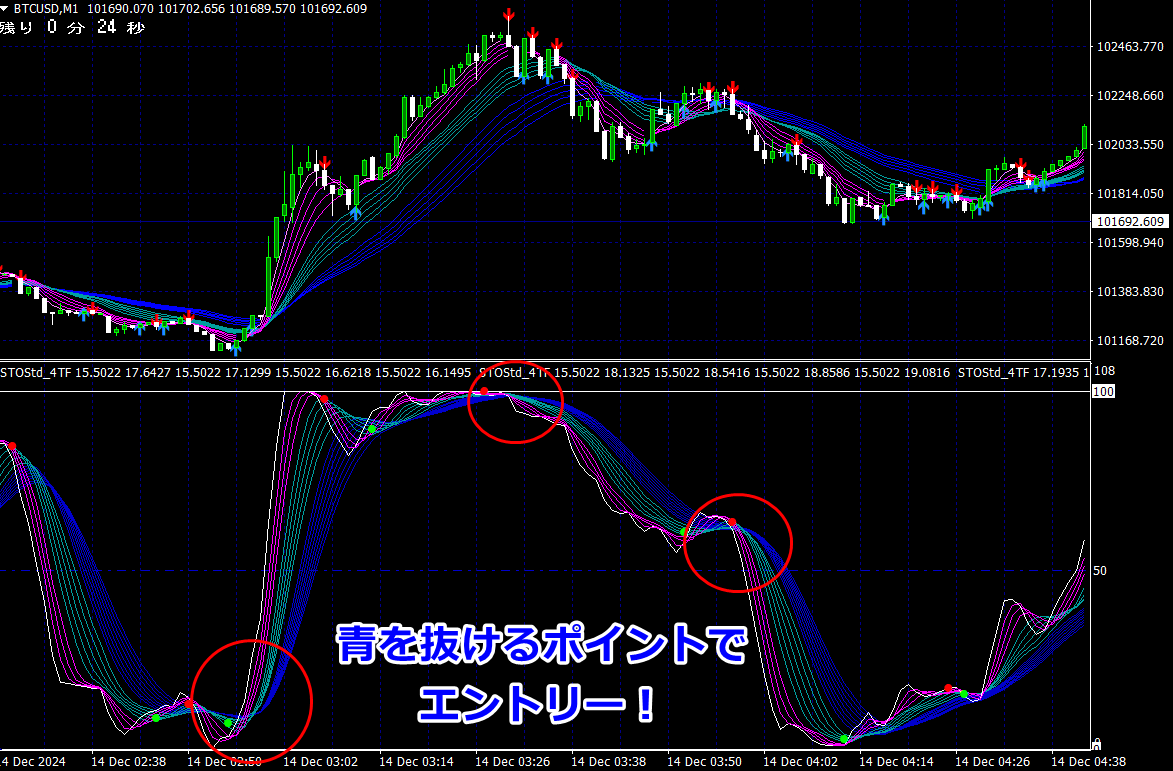Click the 101383.830 price axis label
Image resolution: width=1173 pixels, height=771 pixels.
tap(1130, 292)
